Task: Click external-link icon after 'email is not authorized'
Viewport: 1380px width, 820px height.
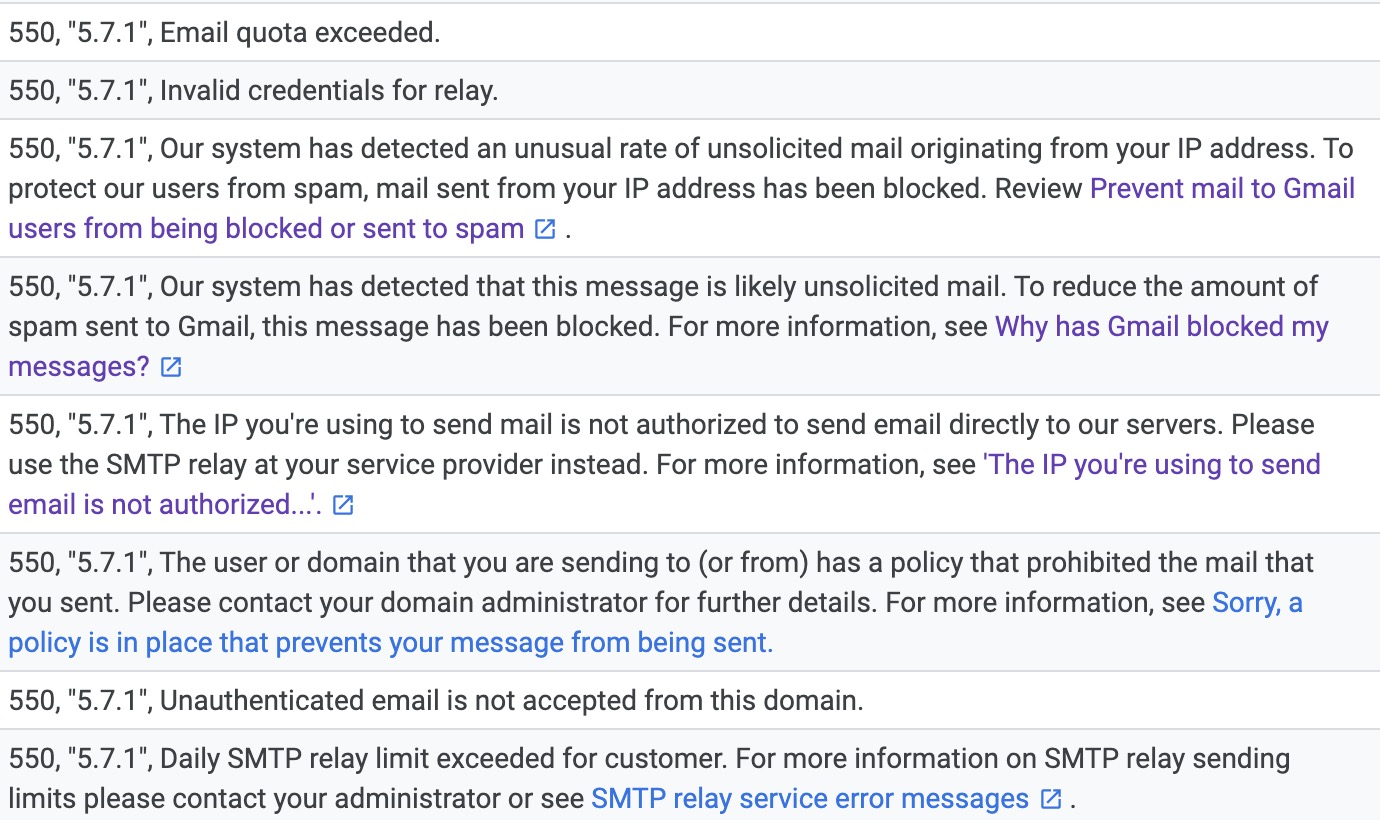Action: [343, 505]
